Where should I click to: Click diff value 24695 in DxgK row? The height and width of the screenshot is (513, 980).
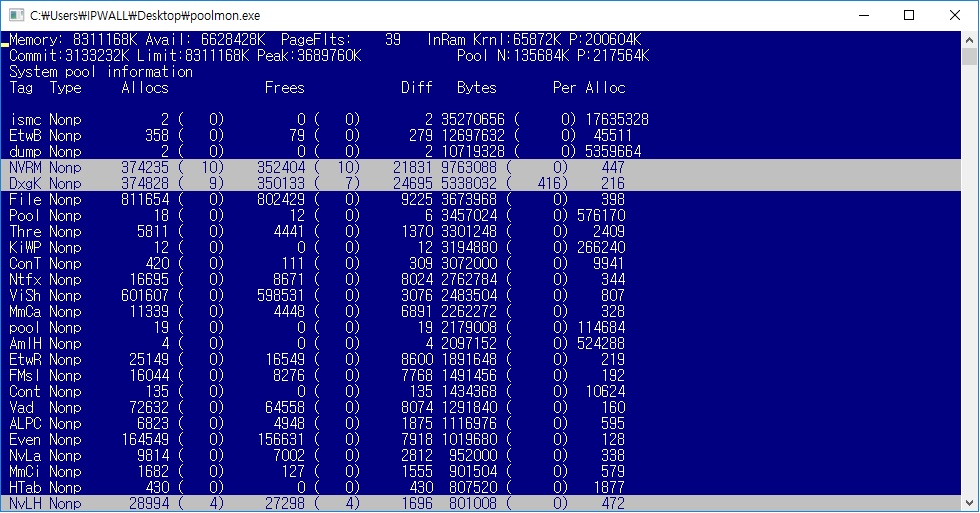[413, 184]
